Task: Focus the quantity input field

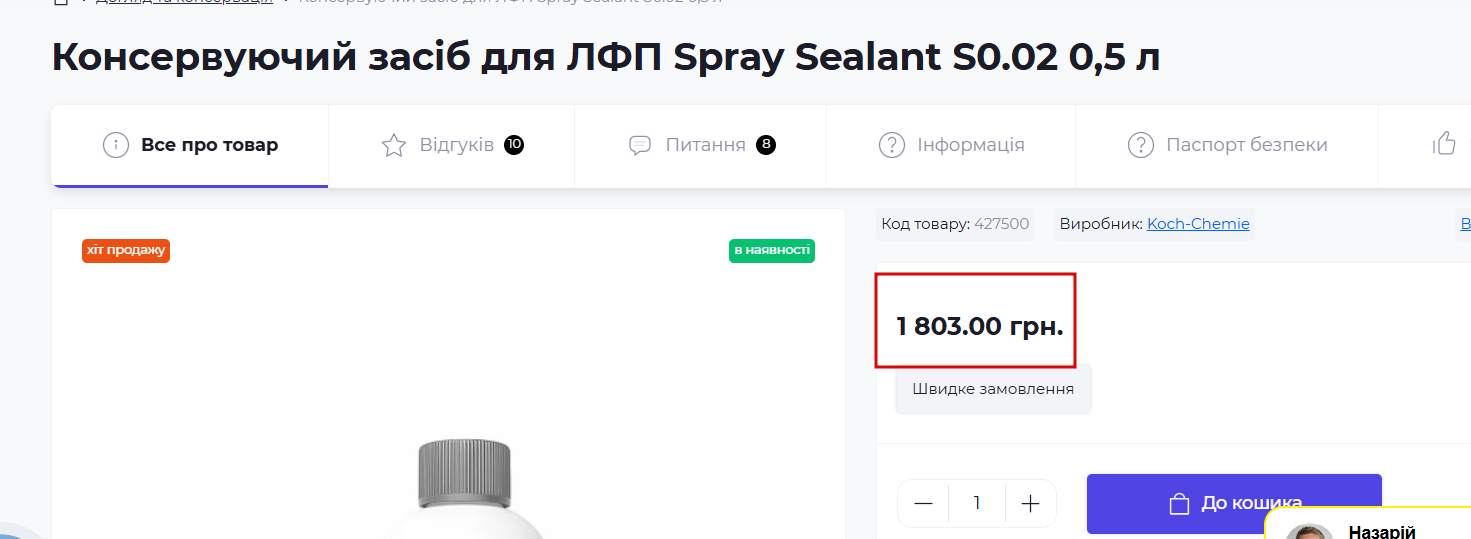Action: [x=977, y=503]
